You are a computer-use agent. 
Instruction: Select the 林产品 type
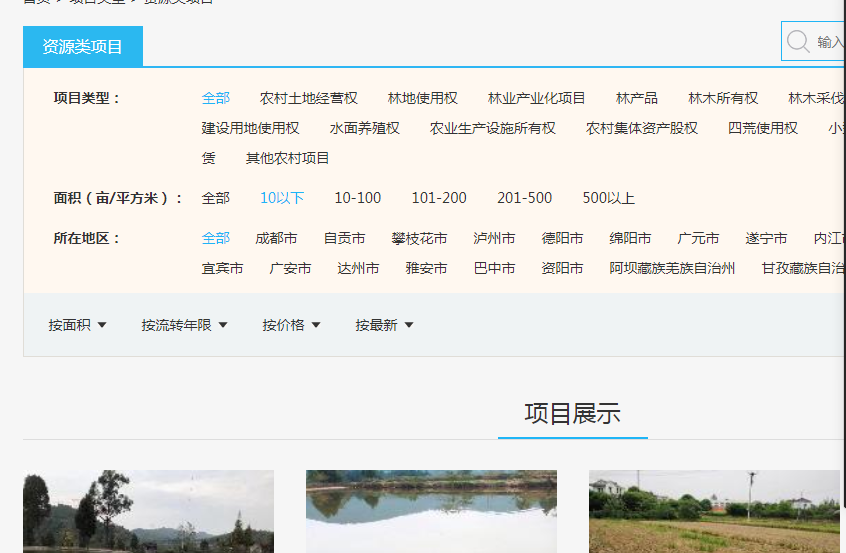coord(637,98)
